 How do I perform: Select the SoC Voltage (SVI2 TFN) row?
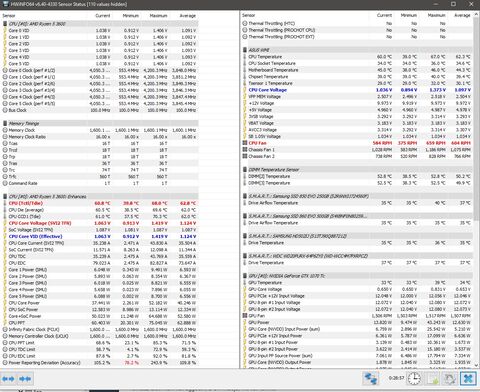tap(100, 230)
